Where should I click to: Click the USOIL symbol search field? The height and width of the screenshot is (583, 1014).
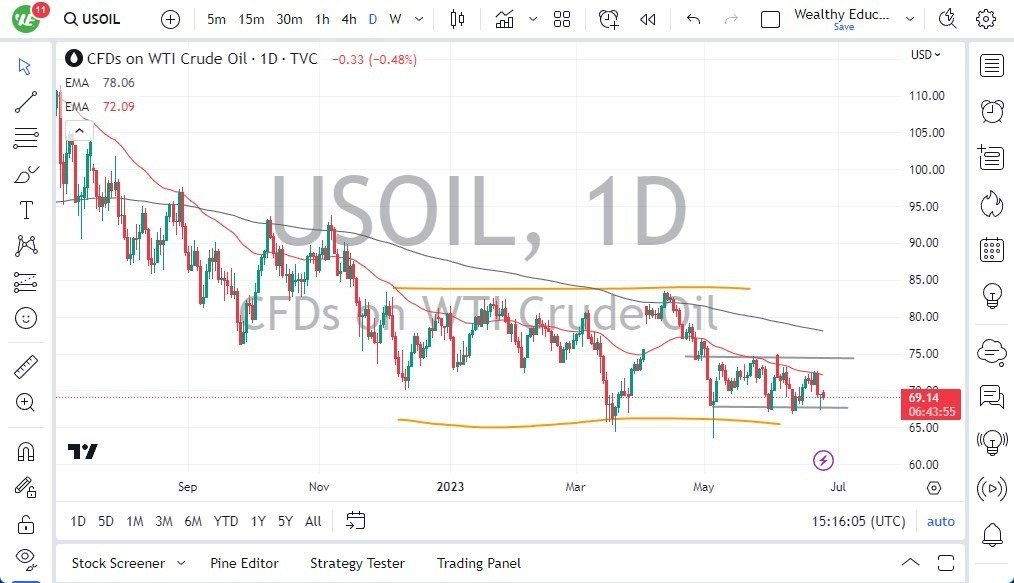(92, 18)
